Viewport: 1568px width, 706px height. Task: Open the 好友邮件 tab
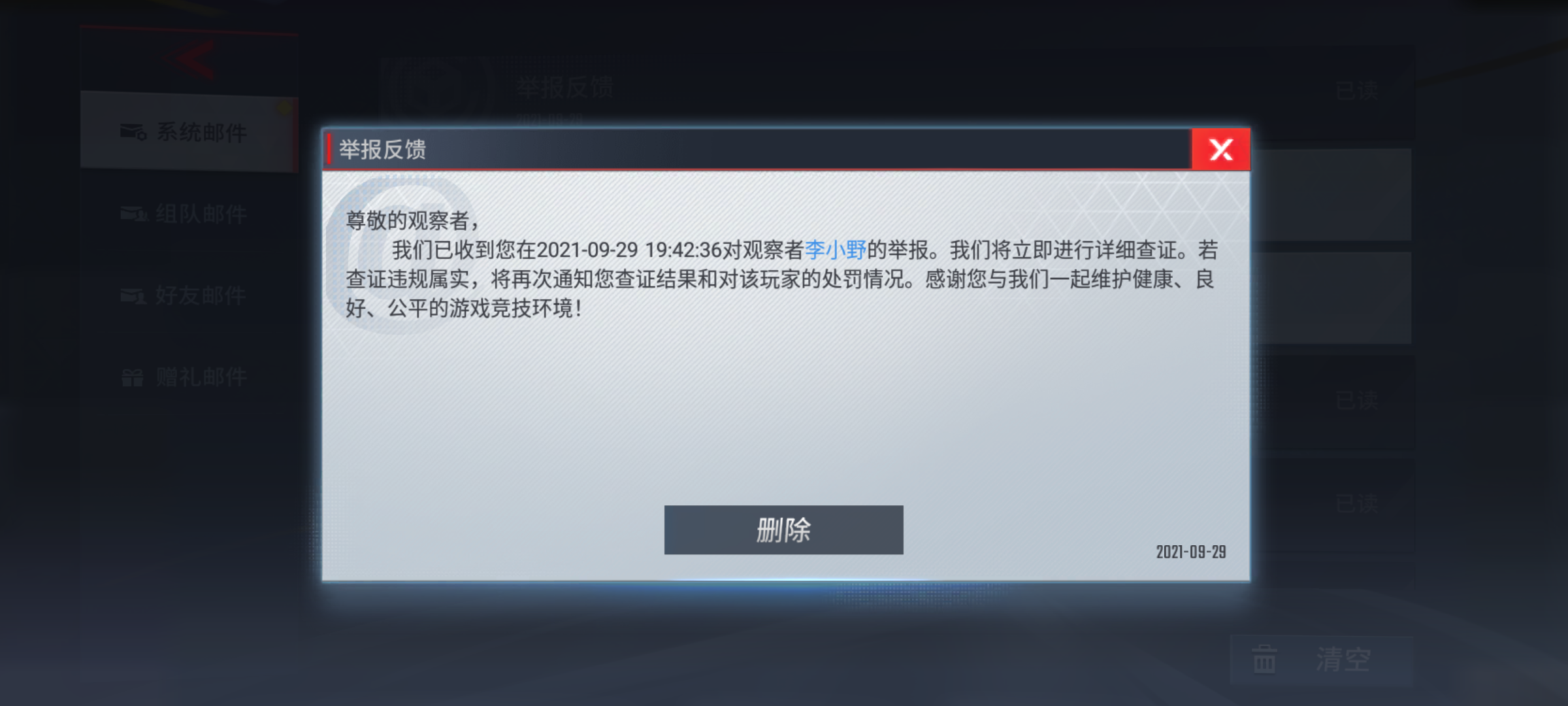tap(189, 295)
